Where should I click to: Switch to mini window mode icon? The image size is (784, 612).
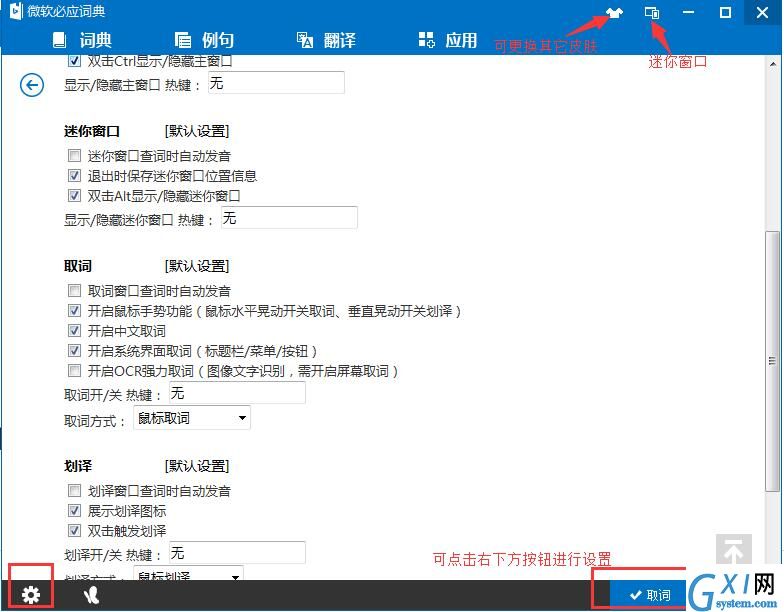652,12
